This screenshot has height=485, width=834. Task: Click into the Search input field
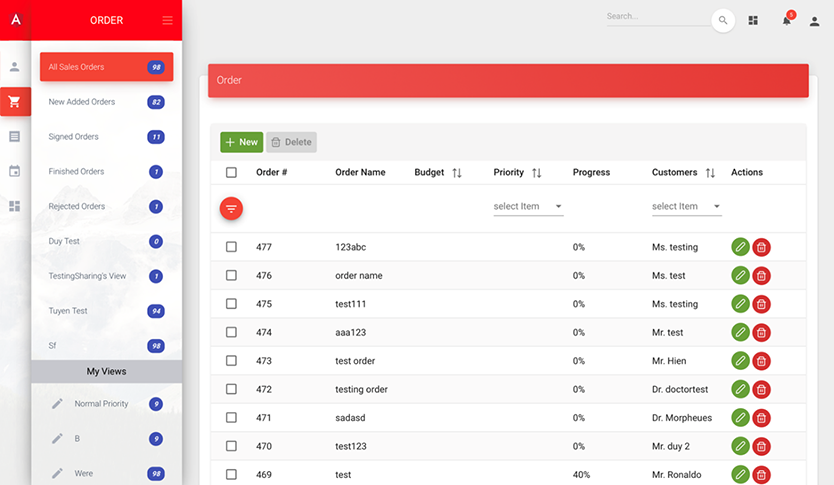tap(655, 17)
